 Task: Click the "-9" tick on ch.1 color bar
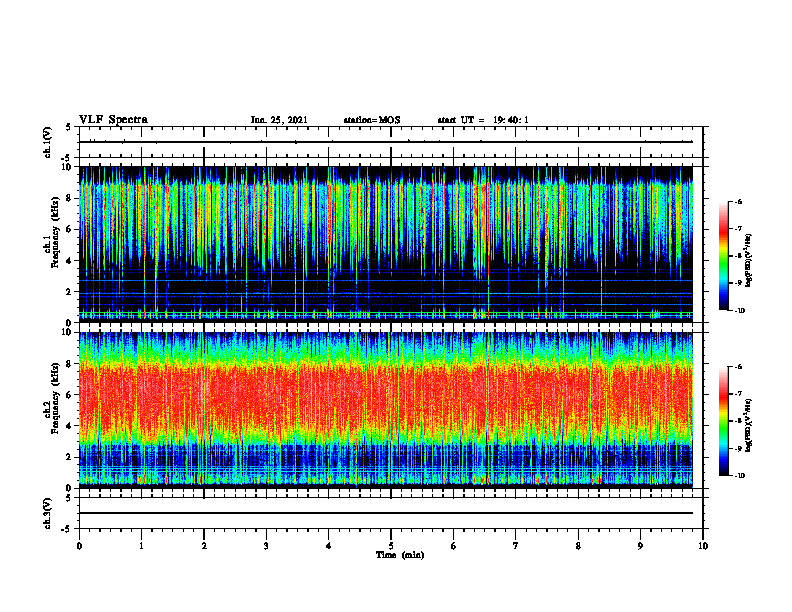pos(738,283)
